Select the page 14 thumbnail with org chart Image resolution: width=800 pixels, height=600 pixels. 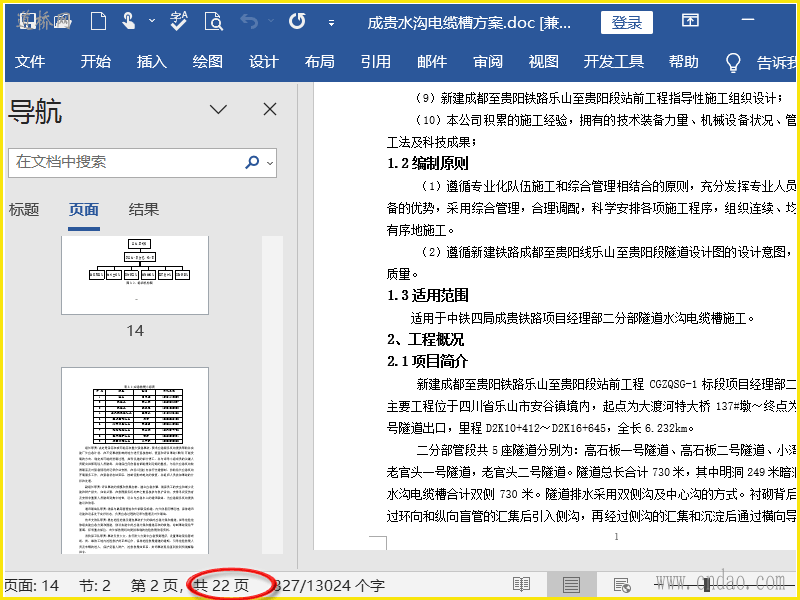135,275
